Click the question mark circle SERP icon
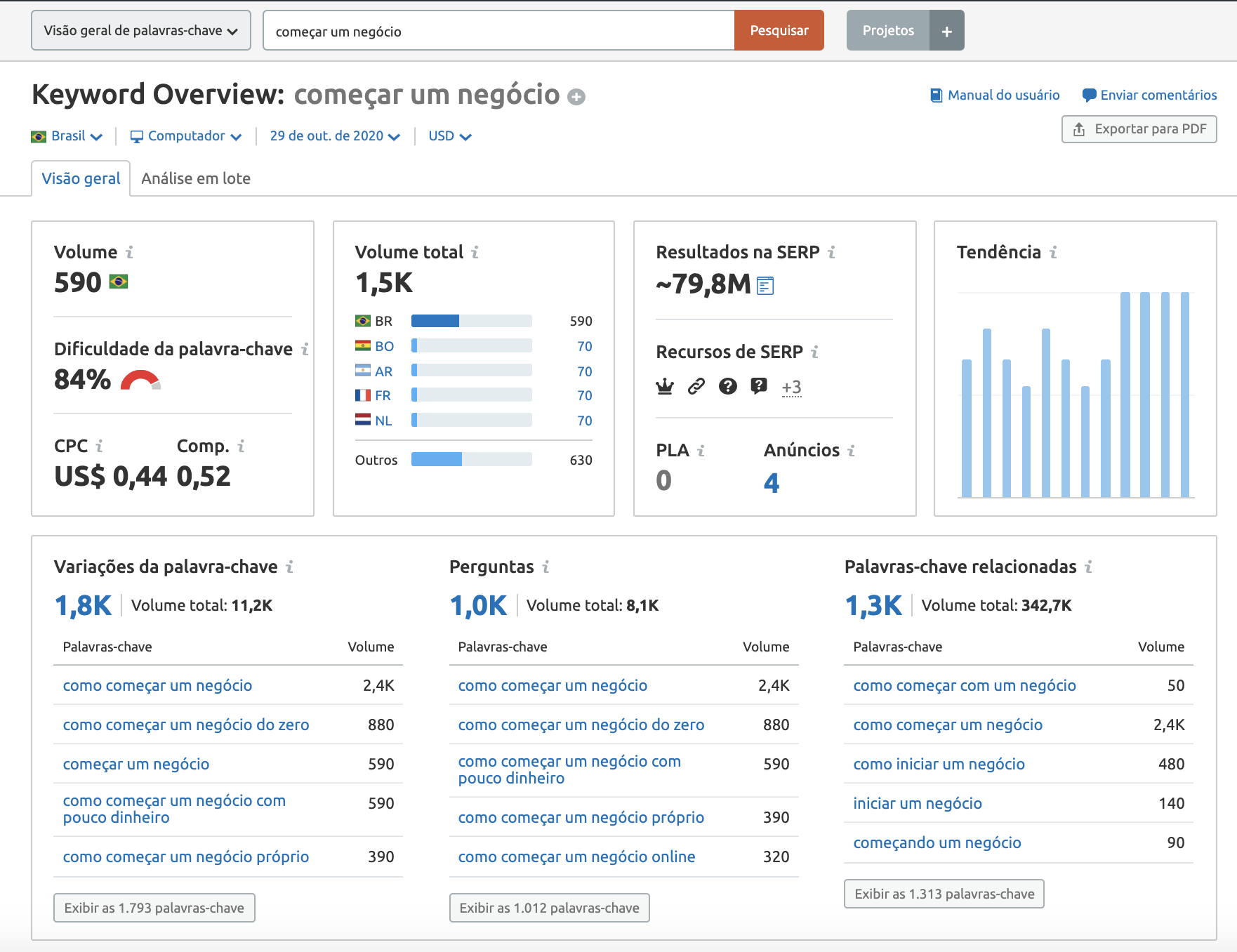This screenshot has width=1237, height=952. (728, 386)
